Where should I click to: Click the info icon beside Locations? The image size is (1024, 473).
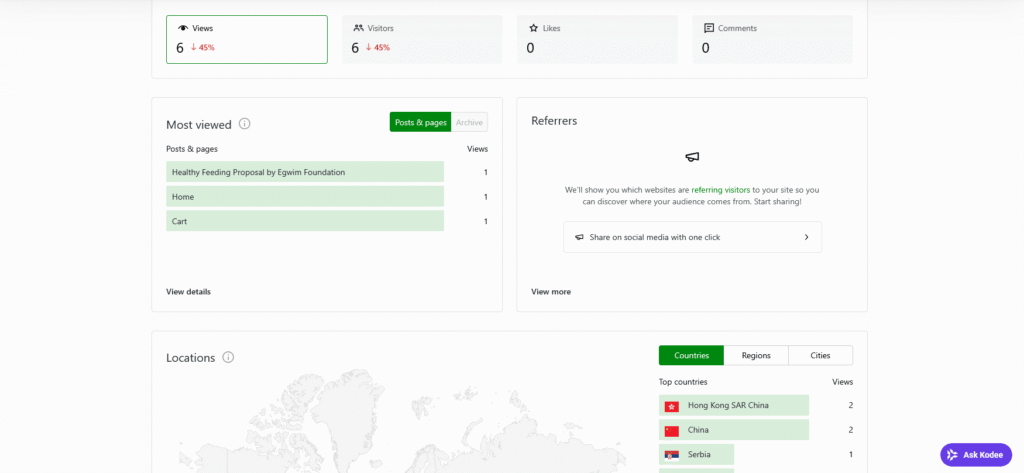pyautogui.click(x=228, y=357)
